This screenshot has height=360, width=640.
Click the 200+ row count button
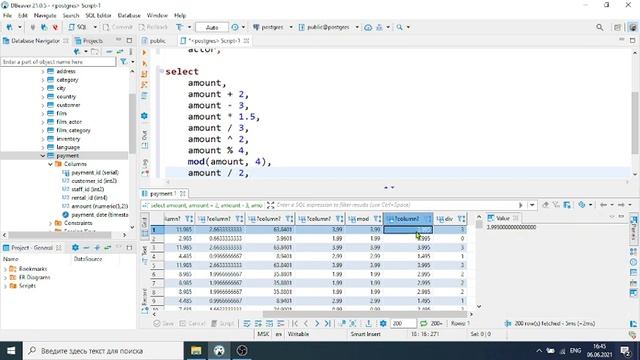point(436,324)
